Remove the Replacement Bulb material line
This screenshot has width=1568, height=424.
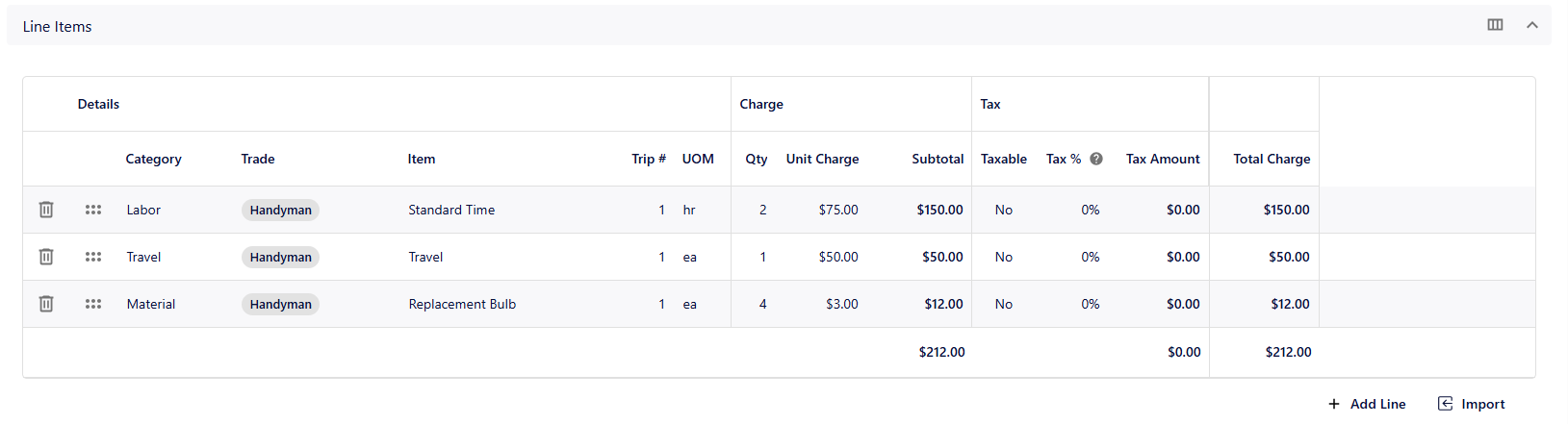point(46,304)
